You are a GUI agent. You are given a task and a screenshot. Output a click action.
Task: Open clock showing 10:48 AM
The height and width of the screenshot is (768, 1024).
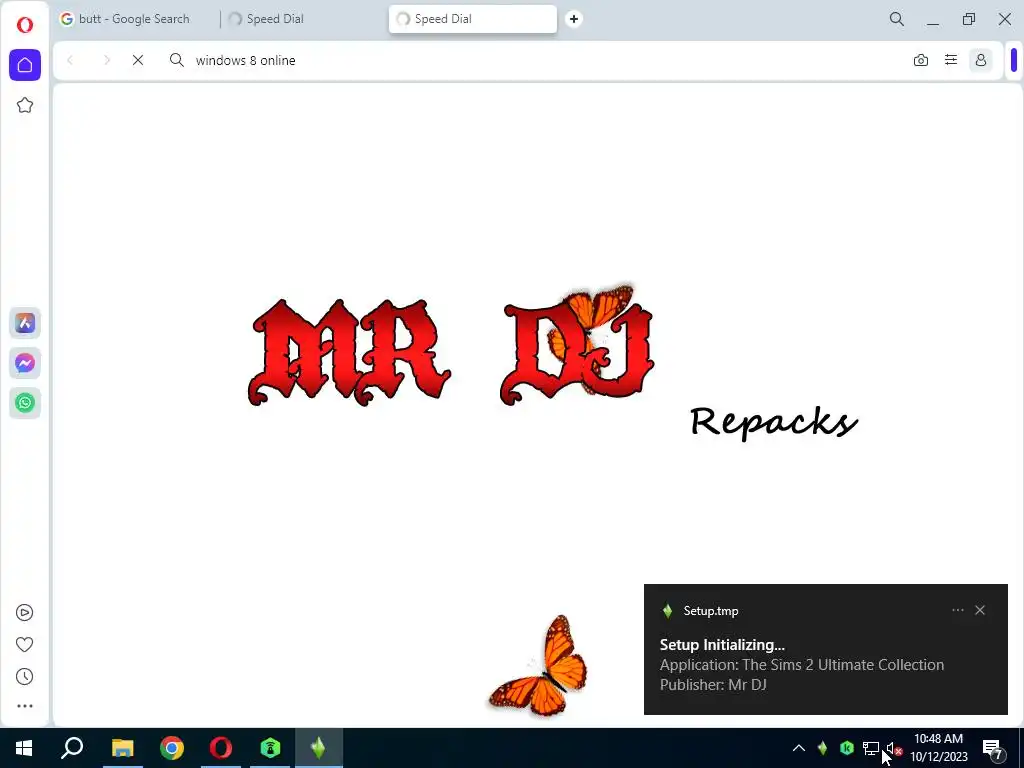pos(938,748)
